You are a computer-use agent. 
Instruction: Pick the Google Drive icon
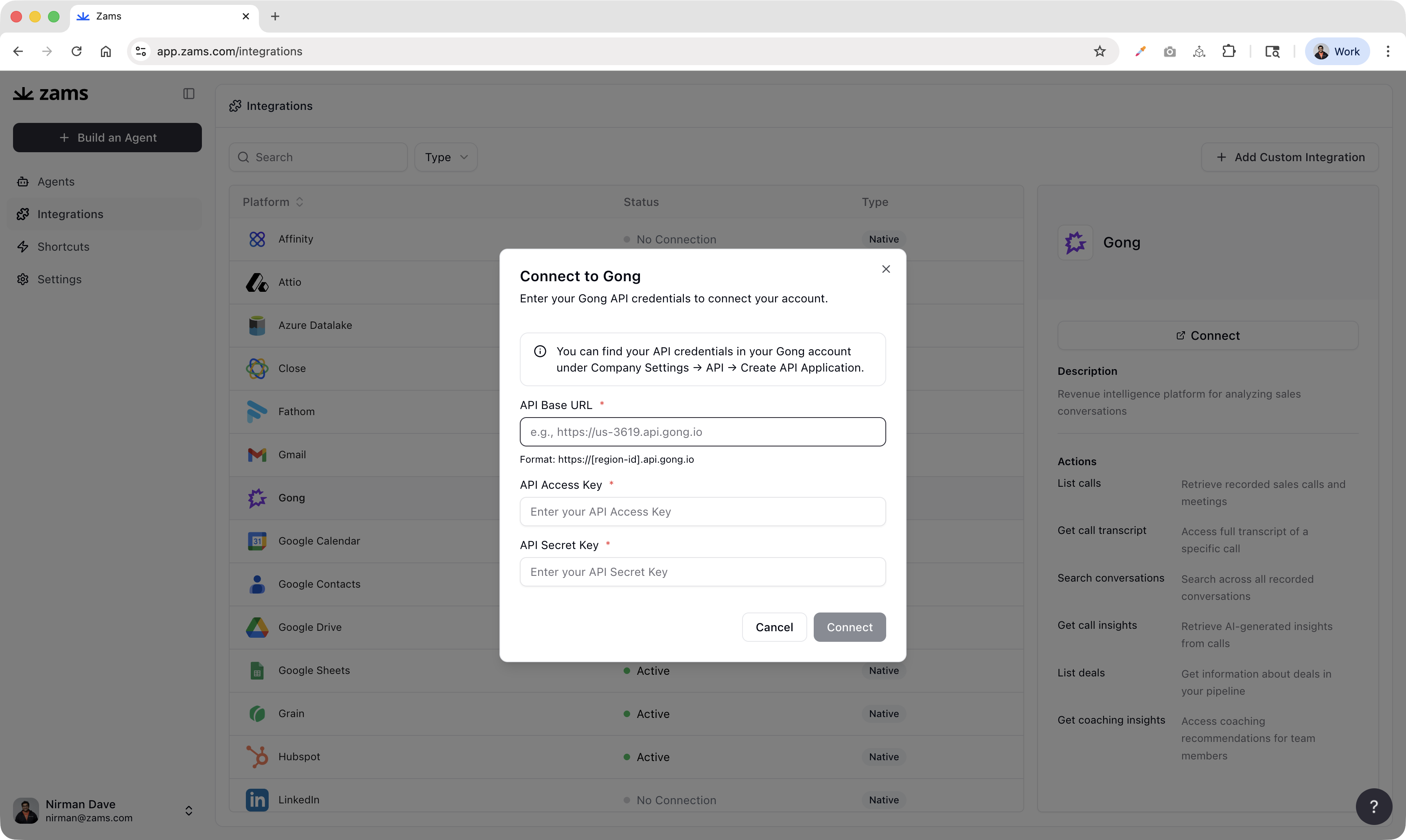tap(257, 627)
